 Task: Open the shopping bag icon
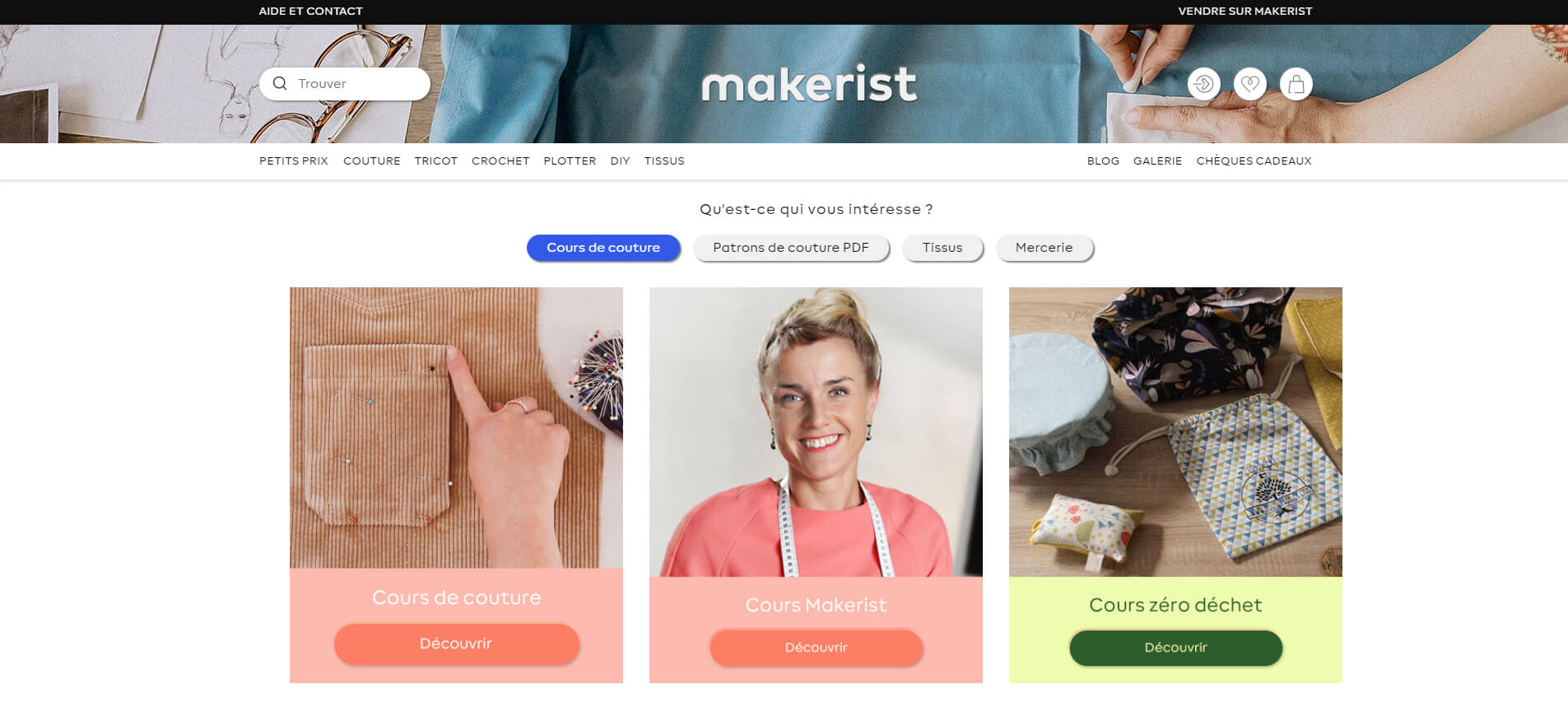tap(1296, 84)
